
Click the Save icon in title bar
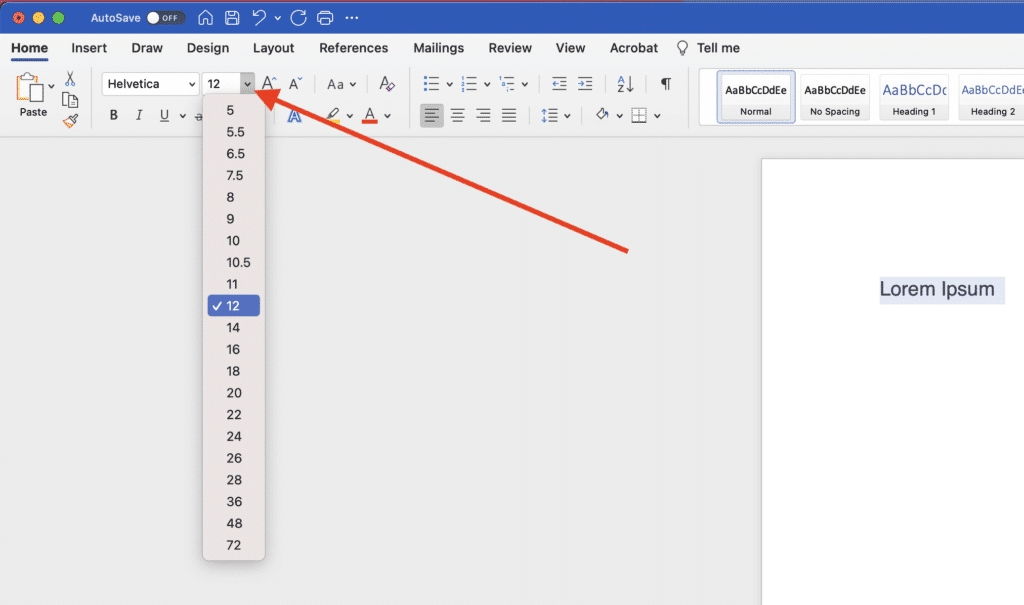232,18
